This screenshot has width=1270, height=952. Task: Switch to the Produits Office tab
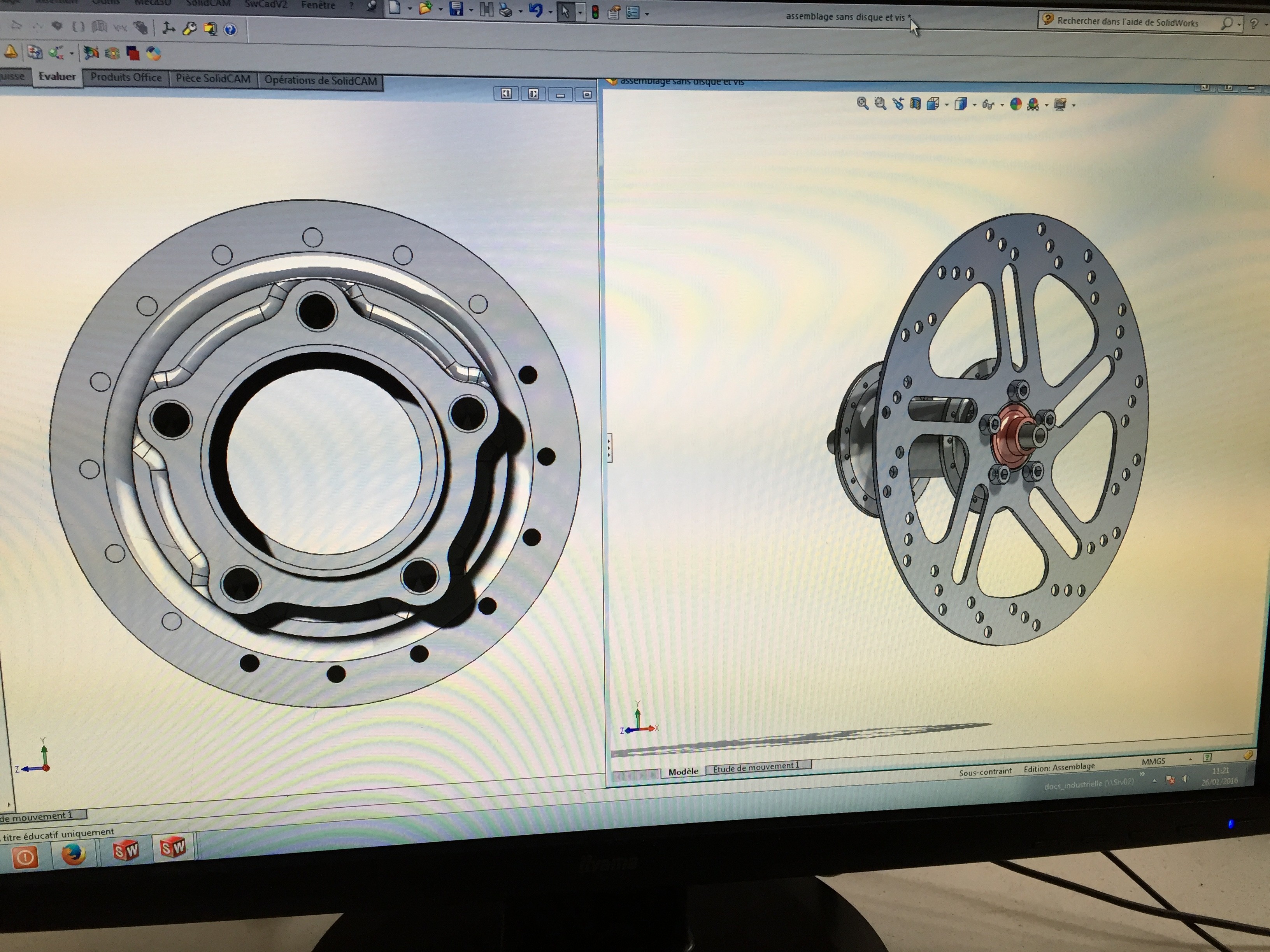(126, 77)
